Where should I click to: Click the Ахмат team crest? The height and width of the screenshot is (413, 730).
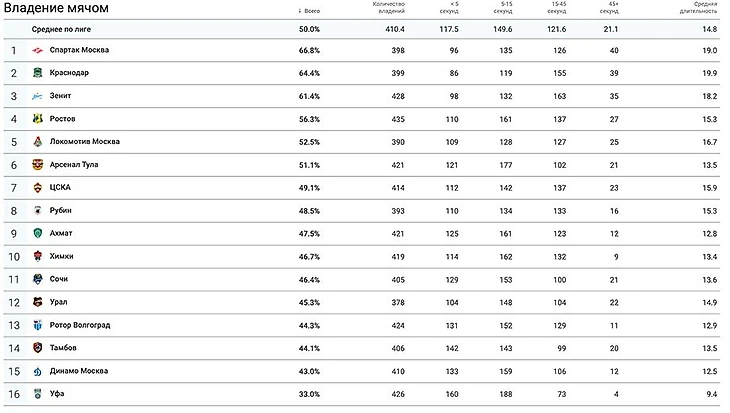37,233
